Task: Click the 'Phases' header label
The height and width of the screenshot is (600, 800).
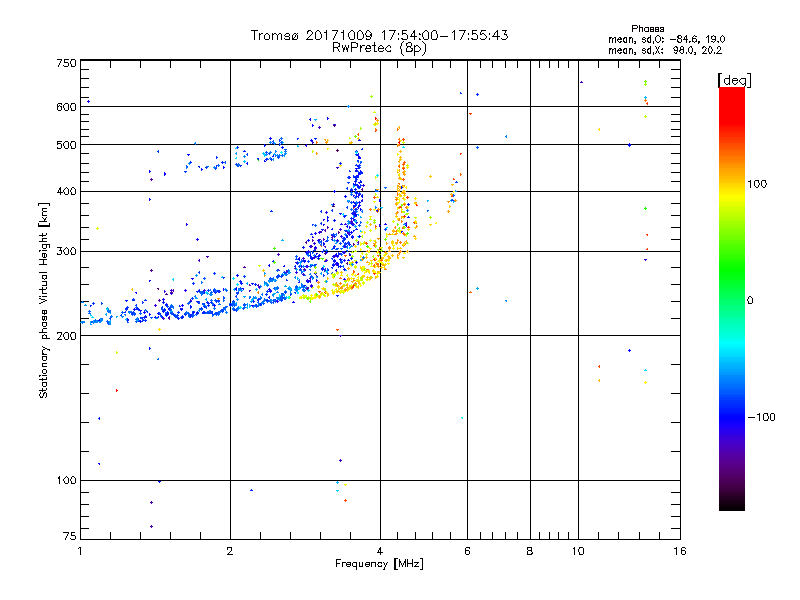Action: pyautogui.click(x=647, y=29)
